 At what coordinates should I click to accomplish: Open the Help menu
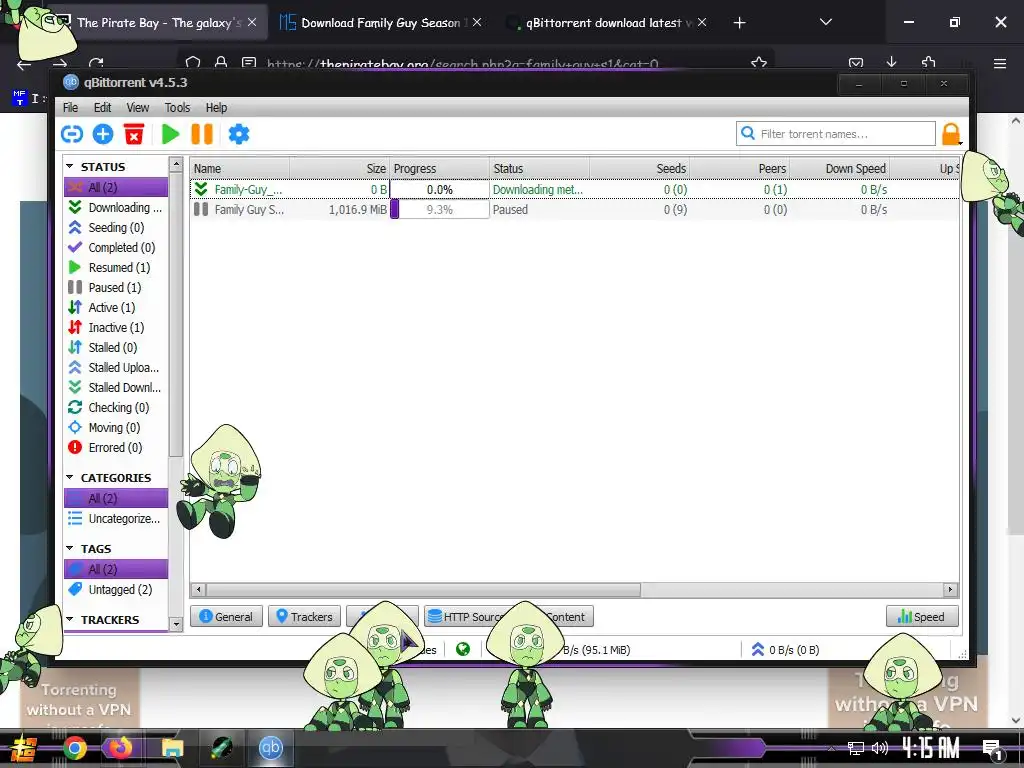[216, 108]
